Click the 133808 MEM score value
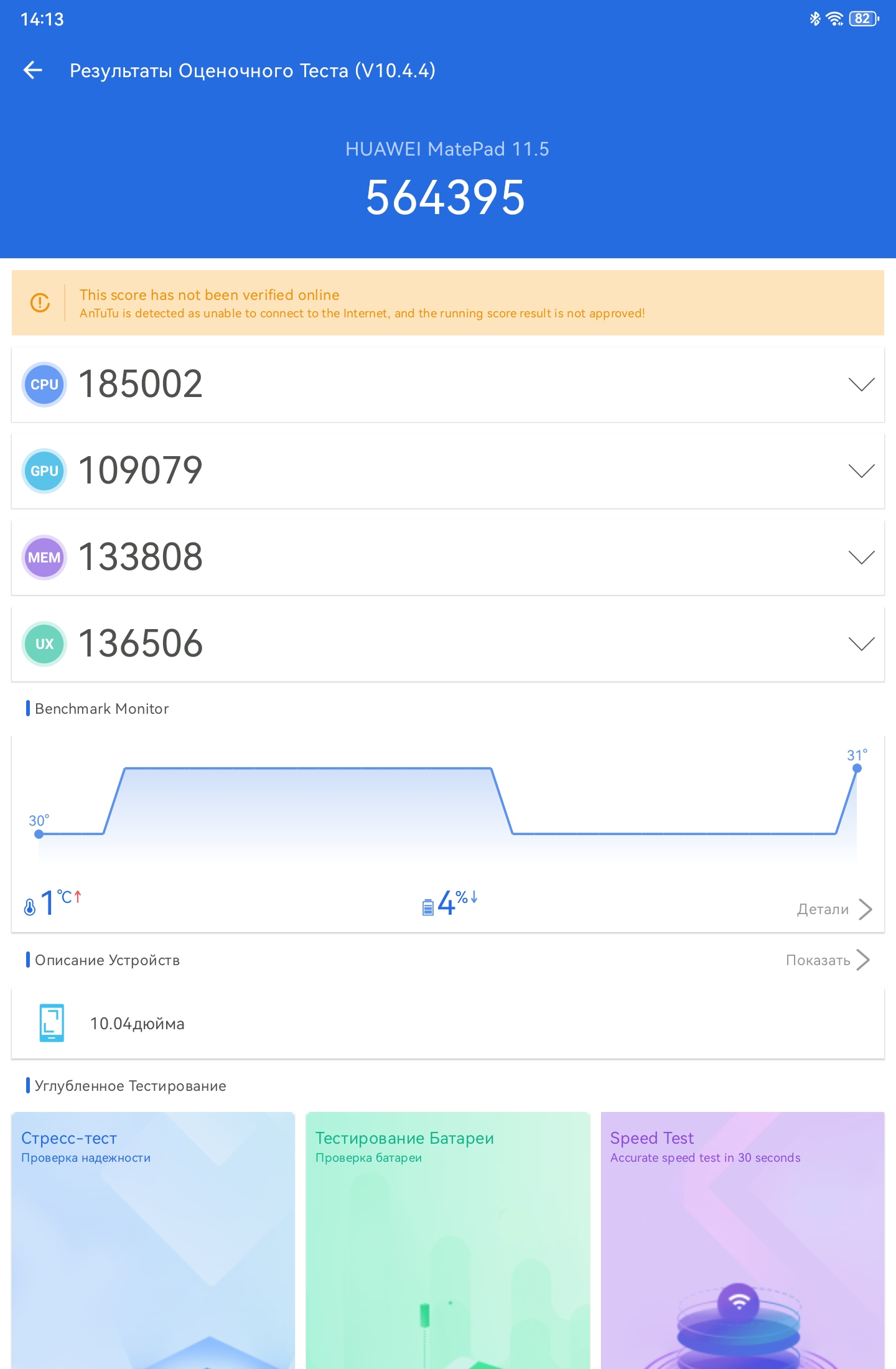Image resolution: width=896 pixels, height=1369 pixels. (x=141, y=557)
